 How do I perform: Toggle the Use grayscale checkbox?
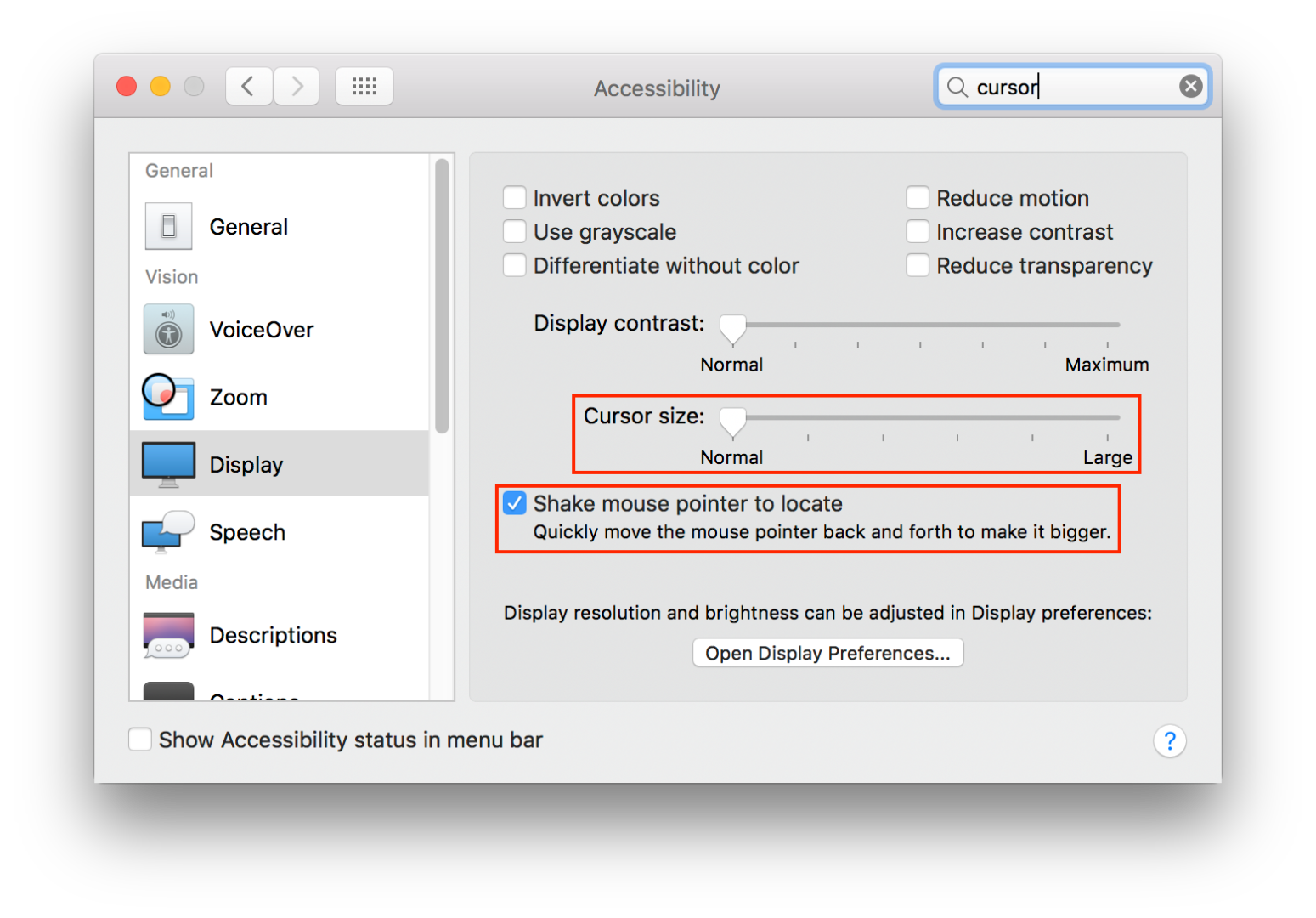tap(514, 232)
